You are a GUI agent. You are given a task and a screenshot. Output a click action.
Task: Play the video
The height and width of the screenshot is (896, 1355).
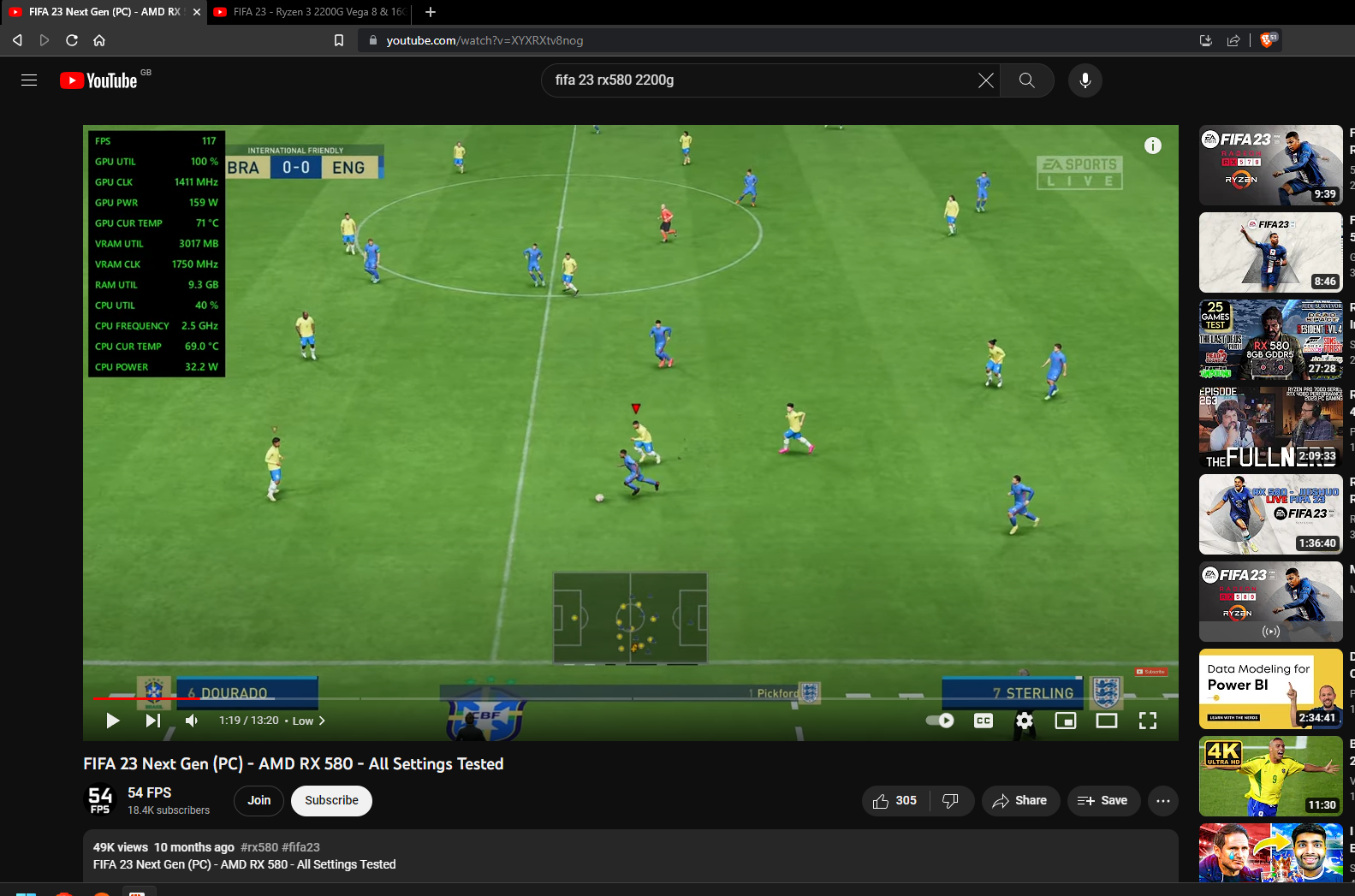(x=112, y=721)
